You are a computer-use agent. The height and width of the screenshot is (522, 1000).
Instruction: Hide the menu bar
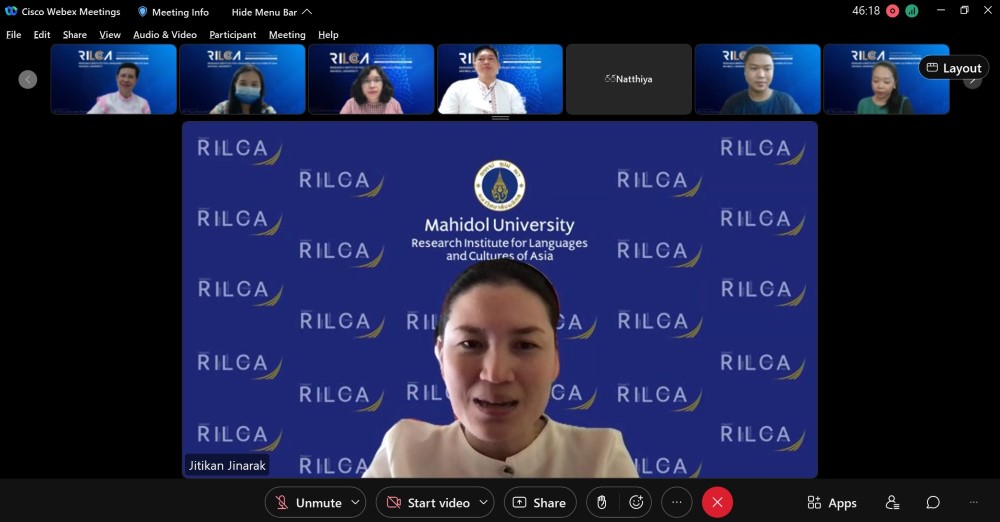click(272, 11)
